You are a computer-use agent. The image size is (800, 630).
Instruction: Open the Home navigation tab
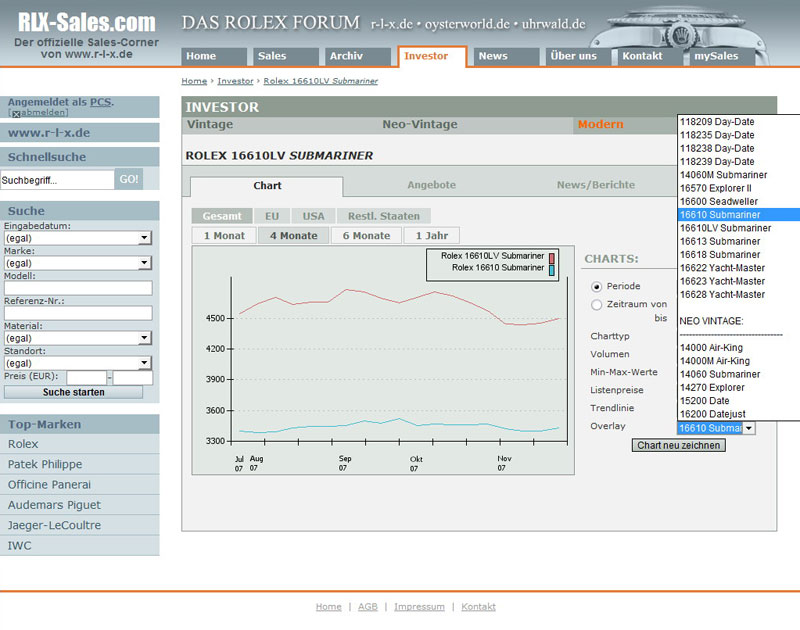(x=214, y=56)
